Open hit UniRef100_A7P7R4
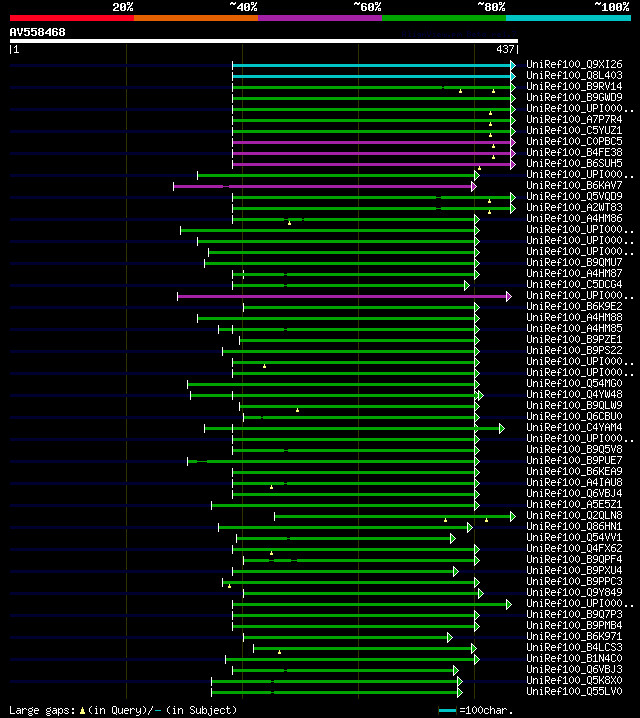 click(574, 120)
